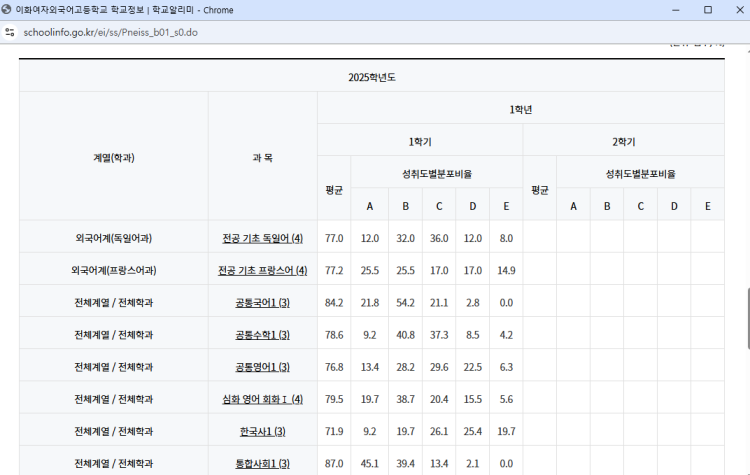This screenshot has width=750, height=475.
Task: Click the 1학기 column header
Action: 420,141
